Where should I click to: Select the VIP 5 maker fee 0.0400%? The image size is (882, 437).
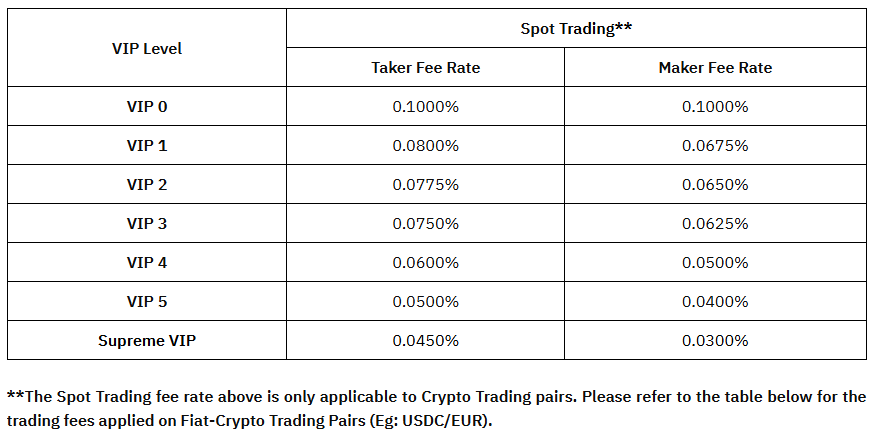pos(715,302)
